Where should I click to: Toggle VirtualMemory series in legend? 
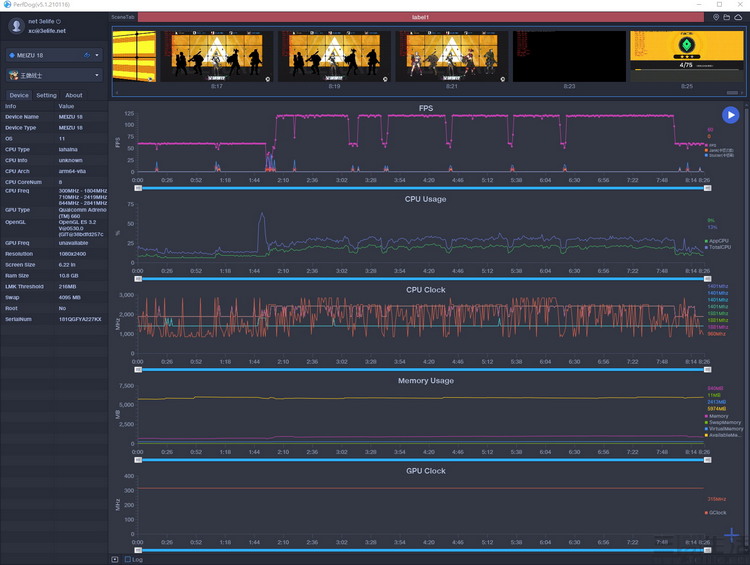pos(724,429)
